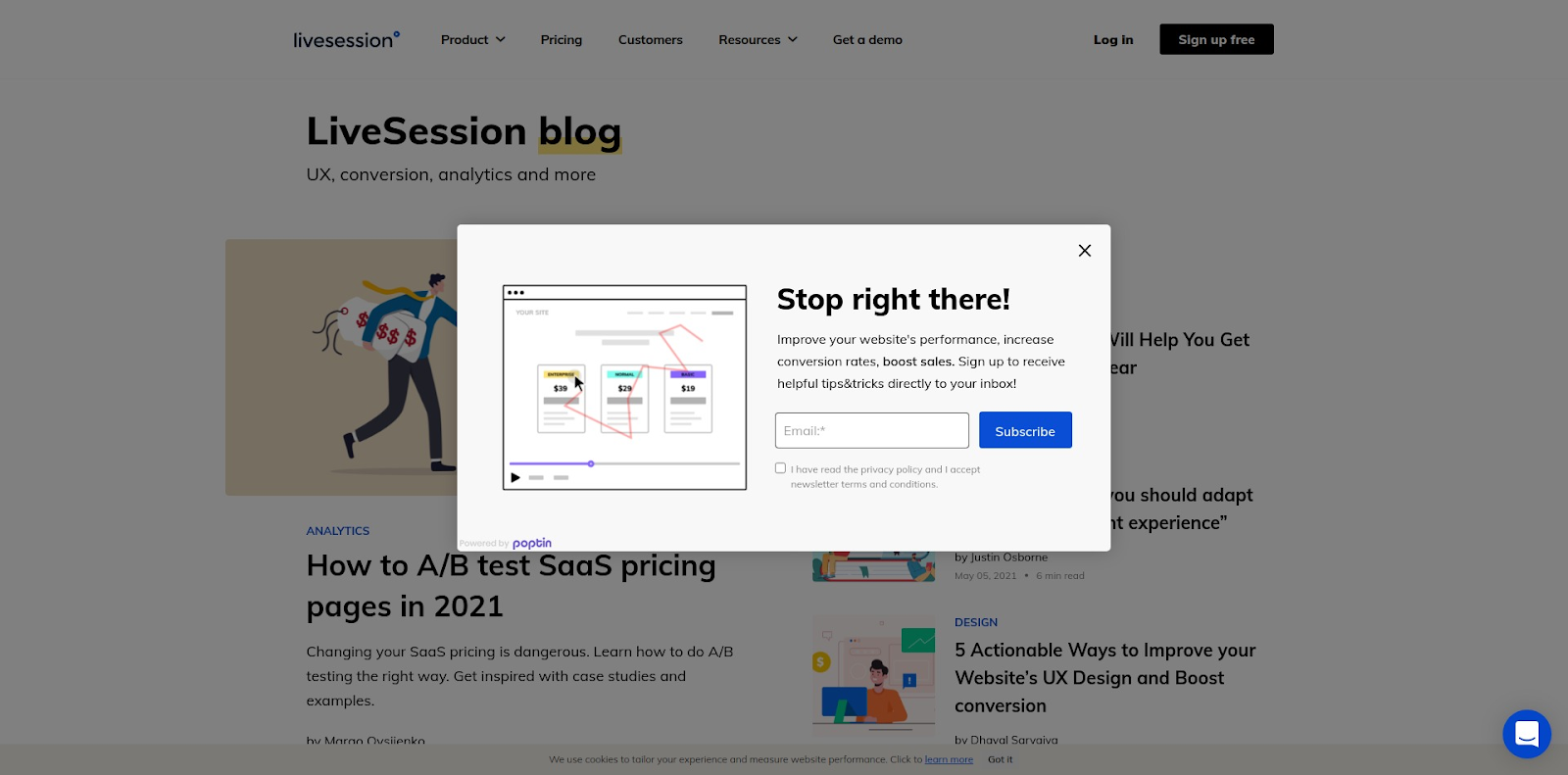Click the session replay illustration in popup
Image resolution: width=1568 pixels, height=775 pixels.
(624, 388)
